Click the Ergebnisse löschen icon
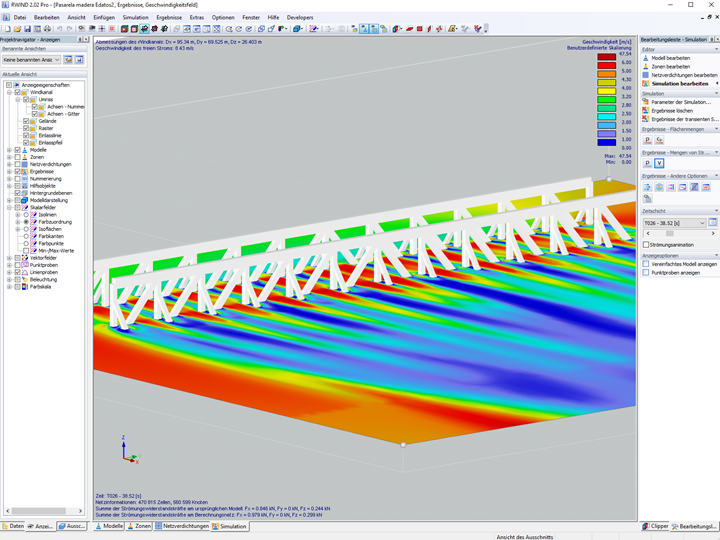720x540 pixels. coord(646,111)
